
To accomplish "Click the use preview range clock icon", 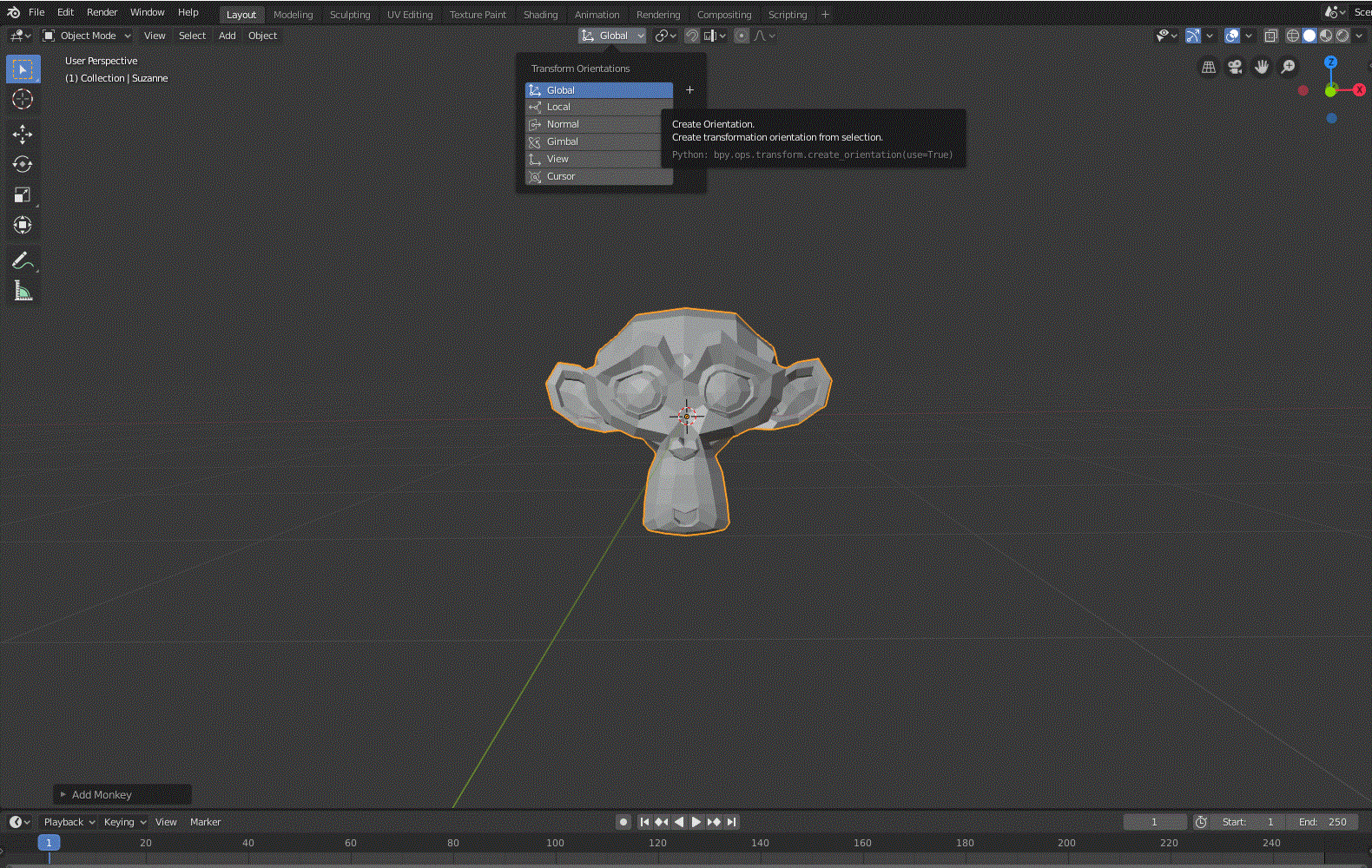I will [x=1201, y=822].
